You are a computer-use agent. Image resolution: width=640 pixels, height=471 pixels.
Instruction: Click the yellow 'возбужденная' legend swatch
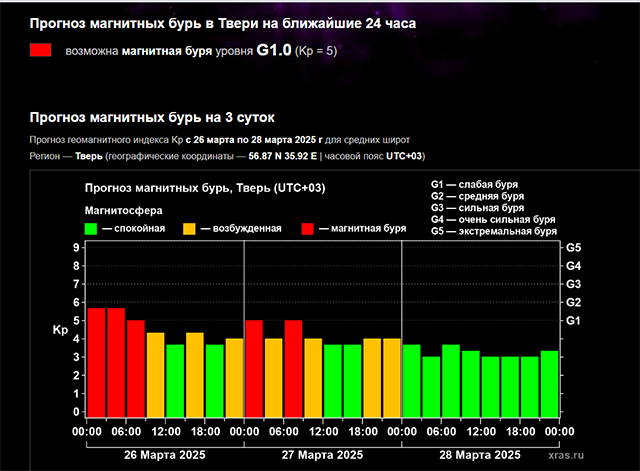tap(189, 229)
